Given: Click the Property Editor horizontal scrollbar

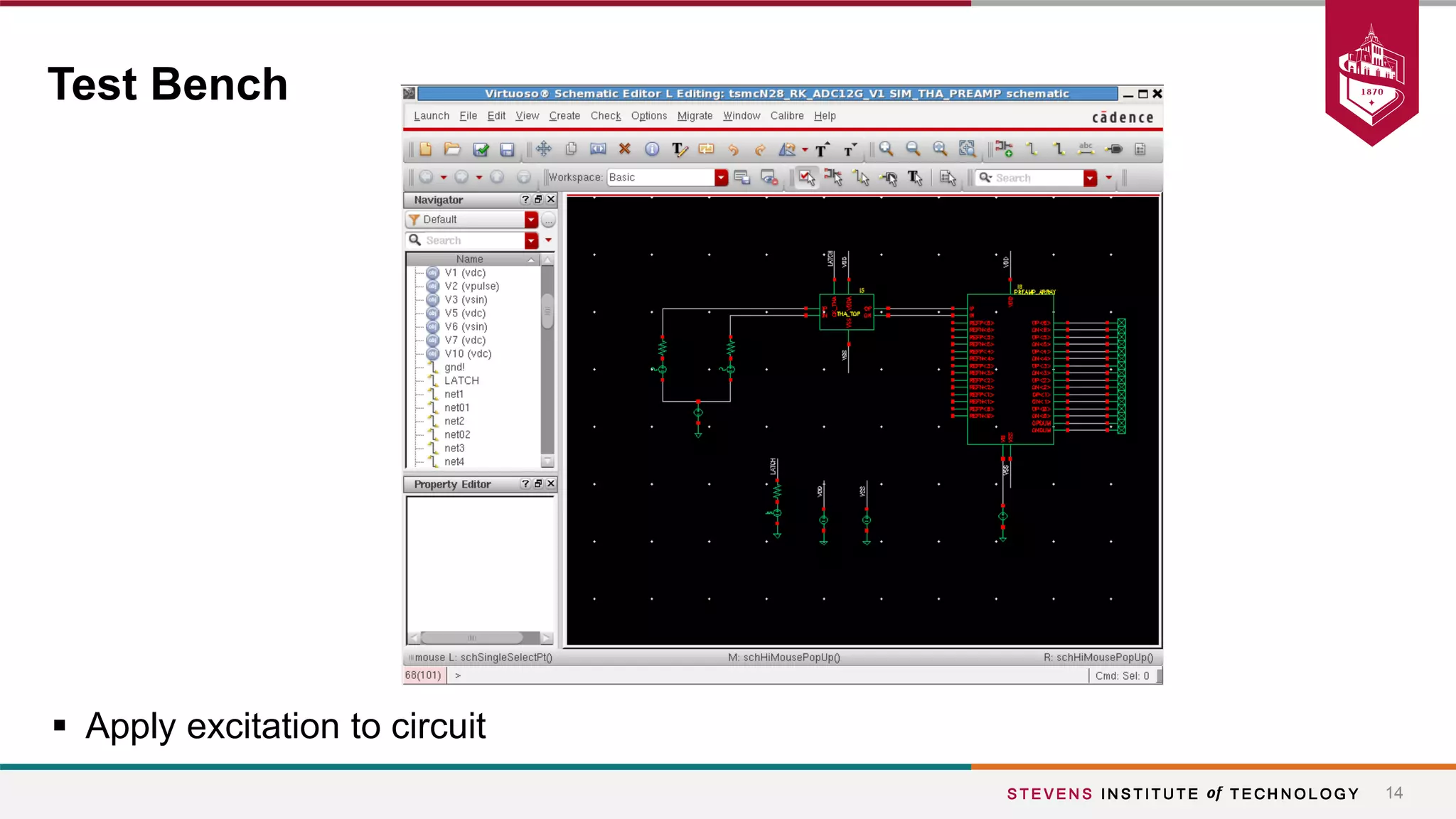Looking at the screenshot, I should point(472,638).
